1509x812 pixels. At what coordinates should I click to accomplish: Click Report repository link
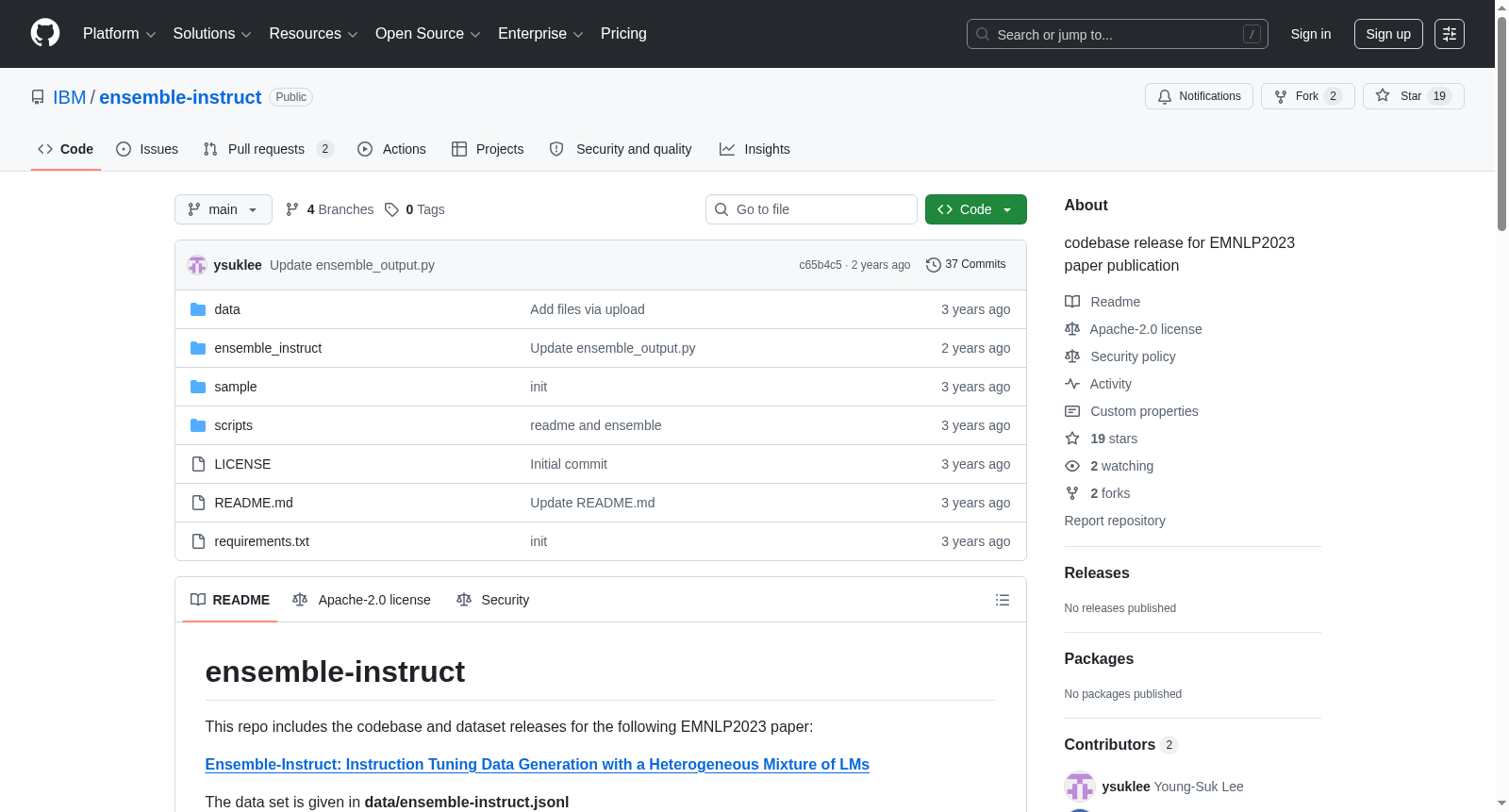[x=1115, y=521]
